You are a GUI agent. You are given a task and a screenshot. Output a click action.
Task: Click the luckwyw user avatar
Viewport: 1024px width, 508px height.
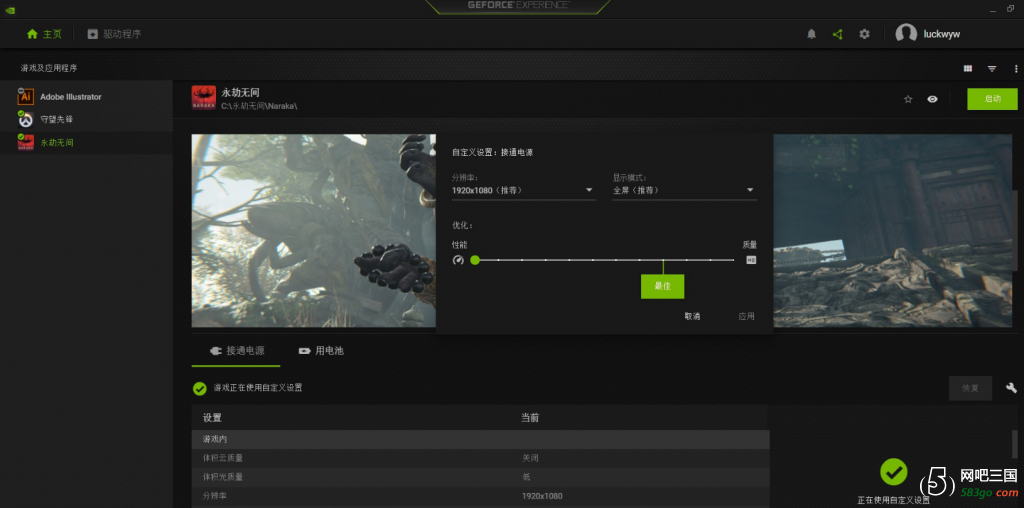pyautogui.click(x=906, y=34)
